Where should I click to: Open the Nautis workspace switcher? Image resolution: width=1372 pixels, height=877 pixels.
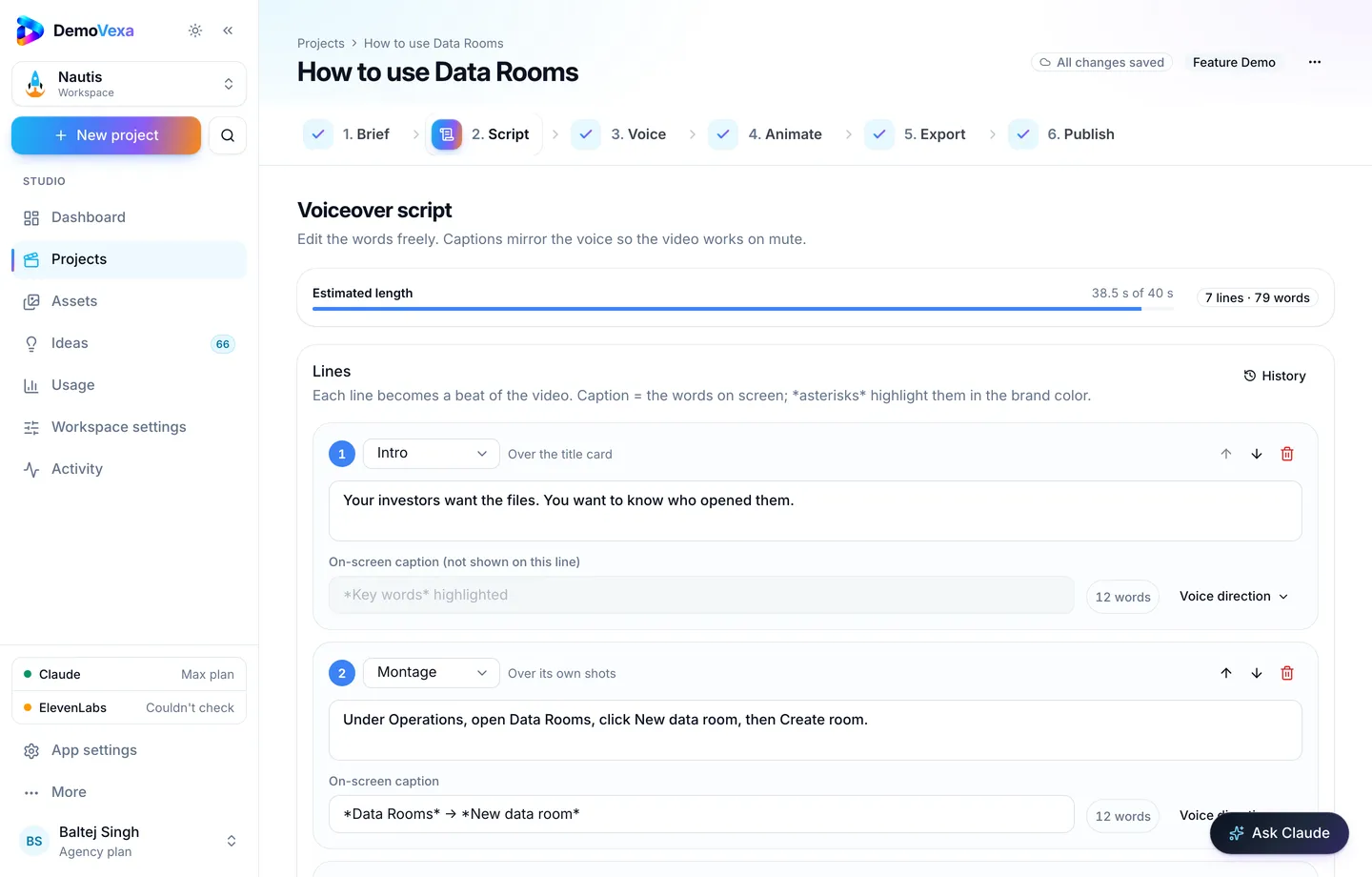click(x=129, y=84)
